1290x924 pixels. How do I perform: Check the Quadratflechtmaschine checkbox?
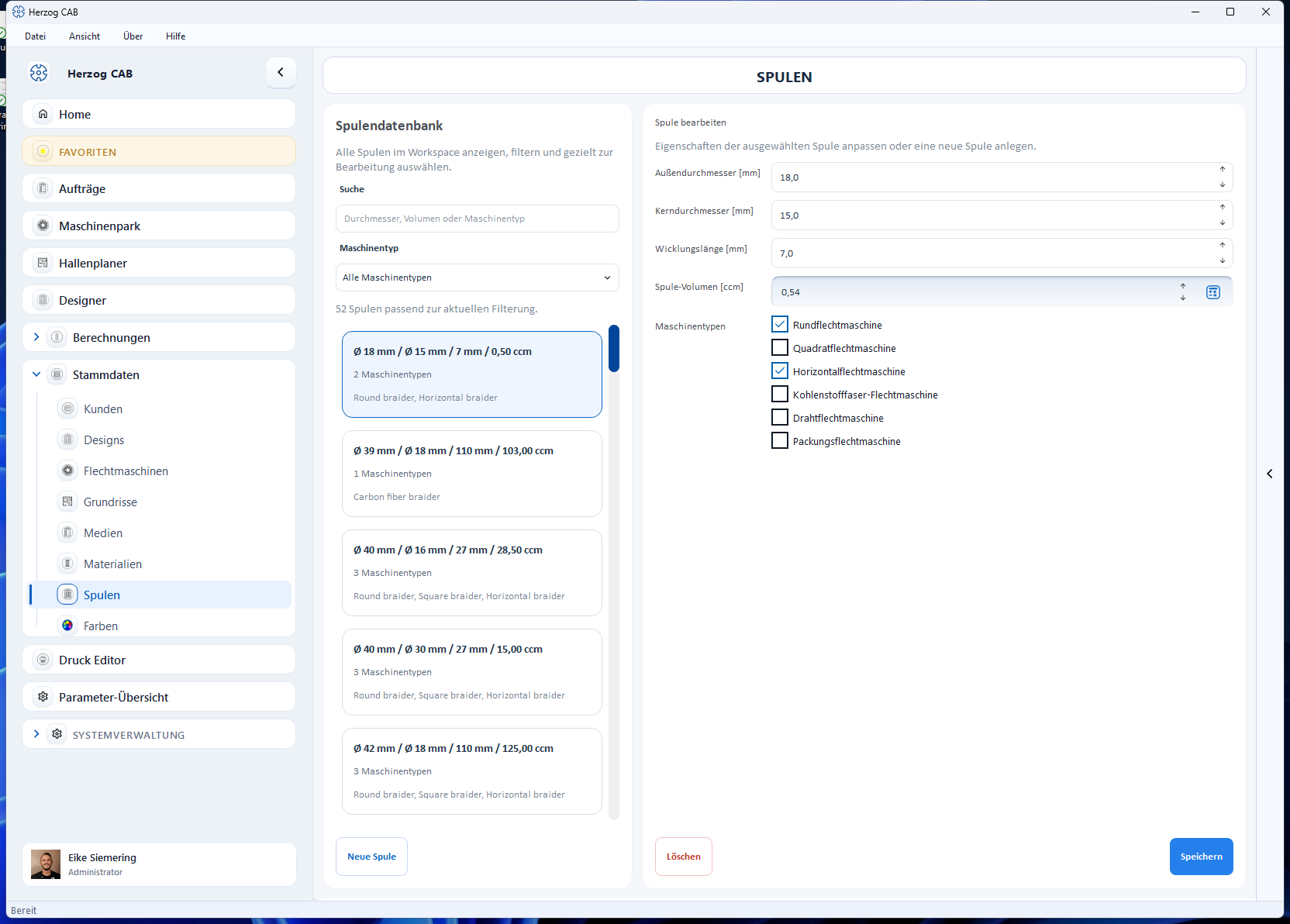(x=780, y=348)
